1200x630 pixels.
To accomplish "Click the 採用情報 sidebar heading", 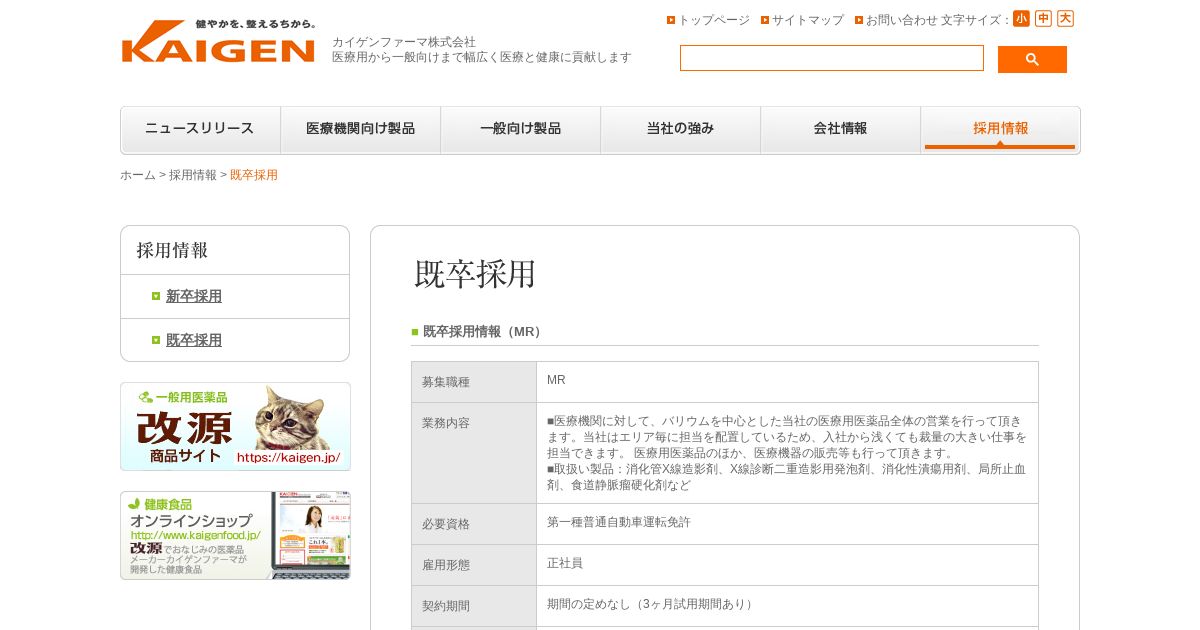I will (x=172, y=251).
